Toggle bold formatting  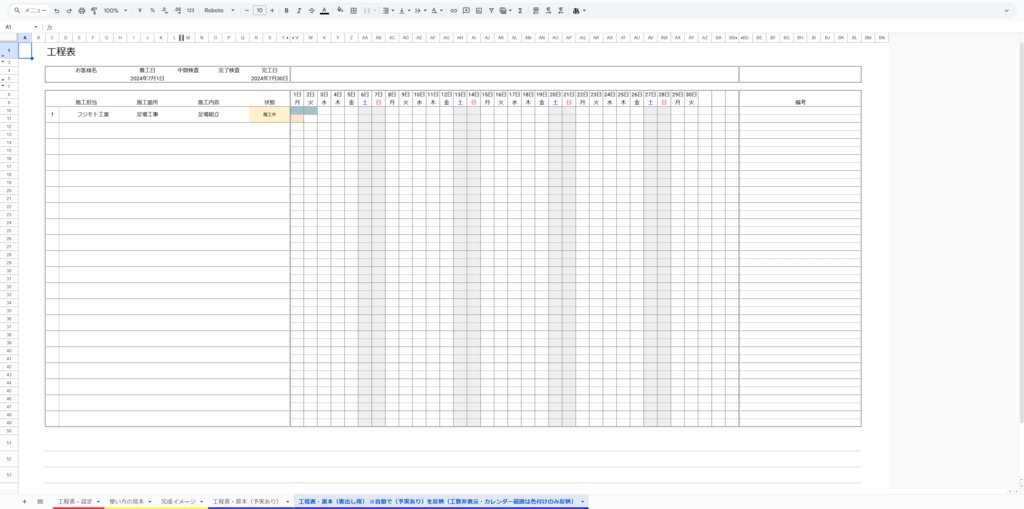287,11
